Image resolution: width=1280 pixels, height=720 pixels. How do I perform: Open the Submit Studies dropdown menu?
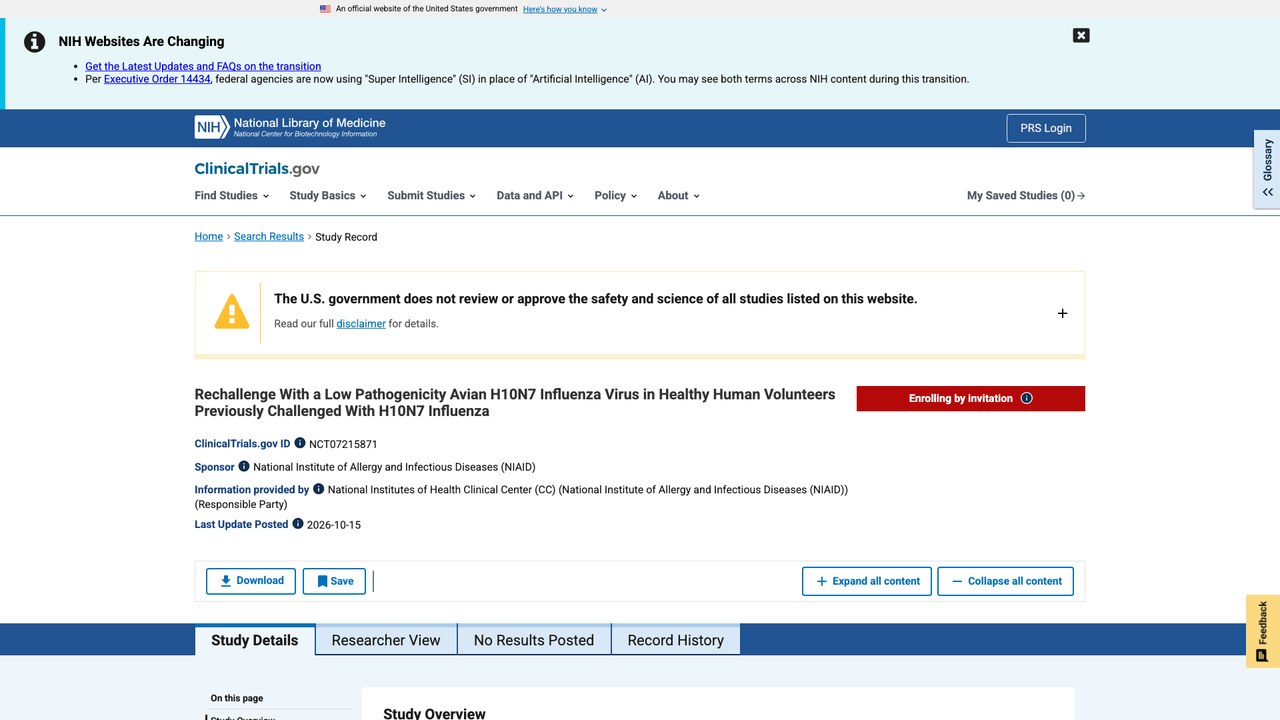click(431, 196)
